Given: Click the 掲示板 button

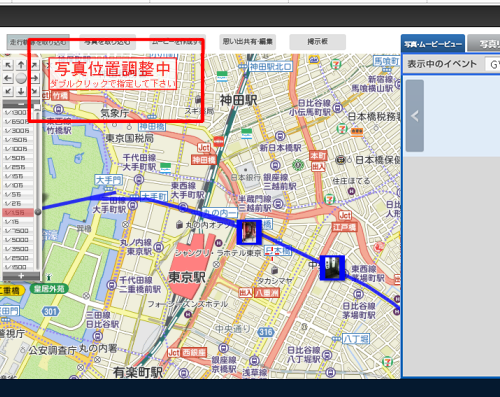Looking at the screenshot, I should point(317,42).
